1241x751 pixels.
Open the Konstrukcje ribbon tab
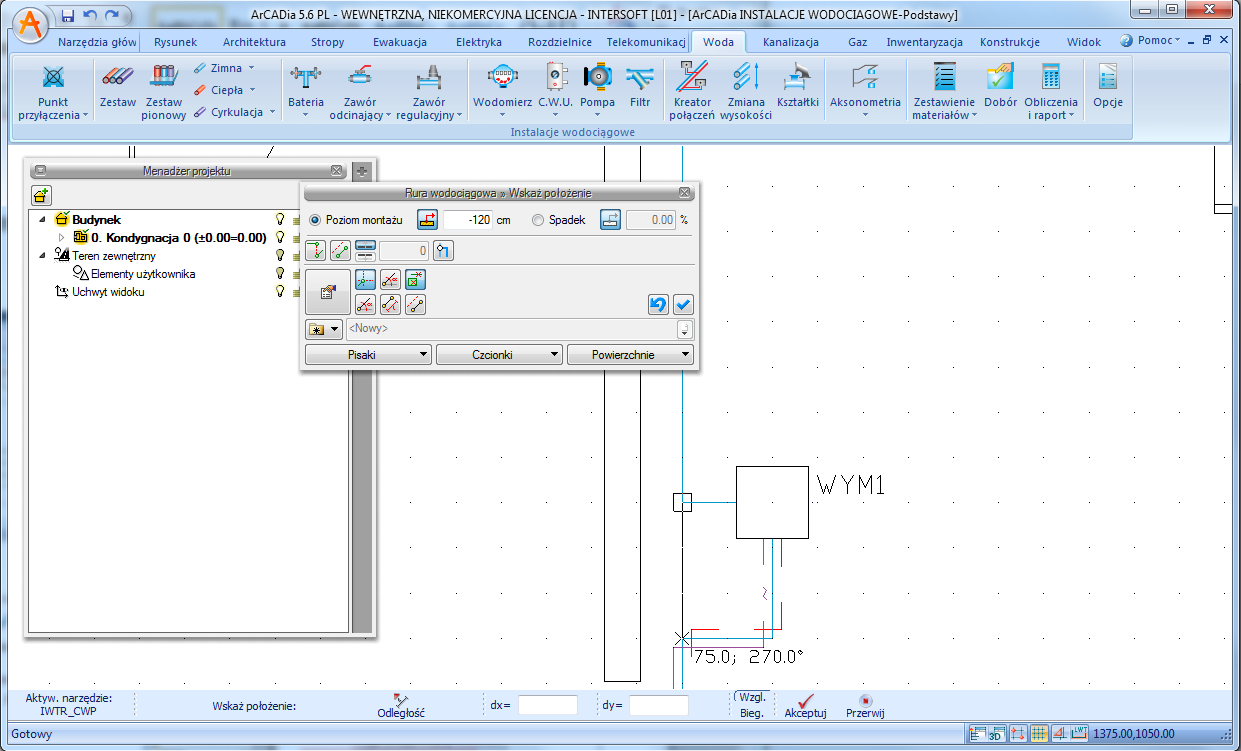[1010, 42]
